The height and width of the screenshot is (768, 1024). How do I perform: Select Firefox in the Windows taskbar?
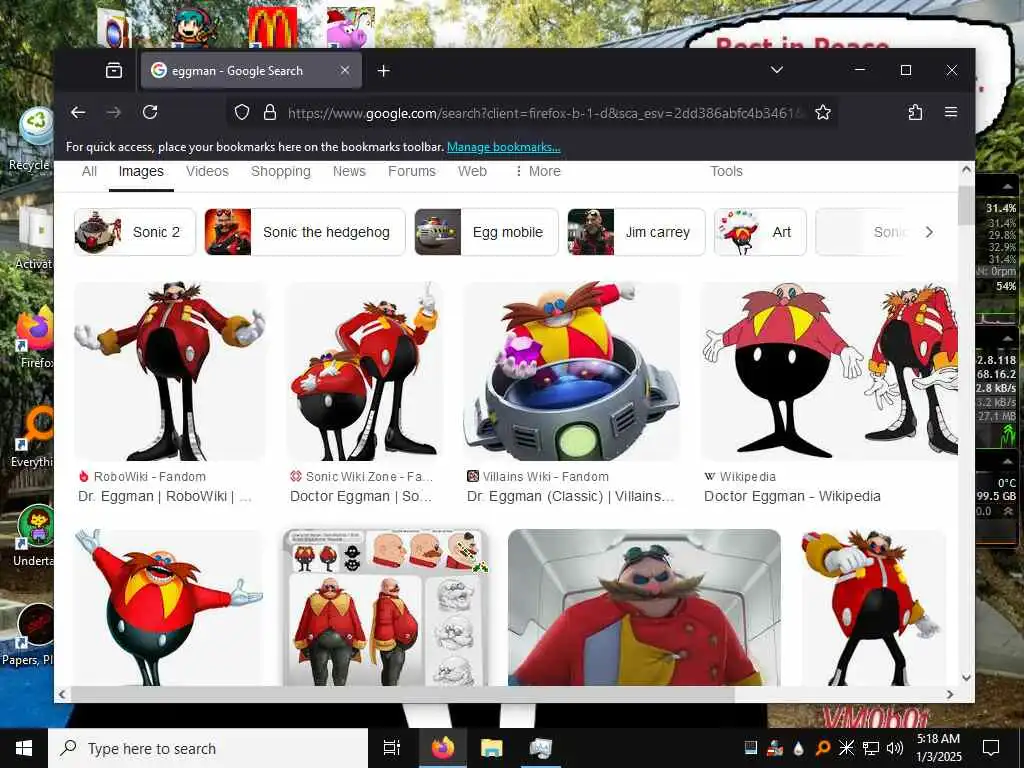coord(443,748)
